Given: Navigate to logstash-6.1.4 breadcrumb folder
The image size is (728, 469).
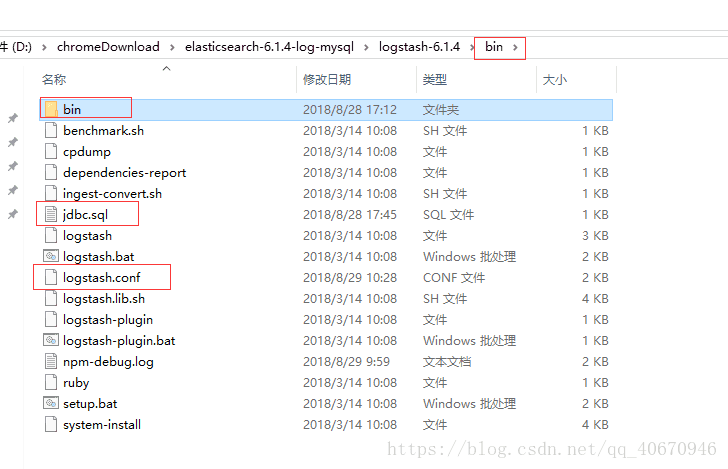Looking at the screenshot, I should coord(419,47).
